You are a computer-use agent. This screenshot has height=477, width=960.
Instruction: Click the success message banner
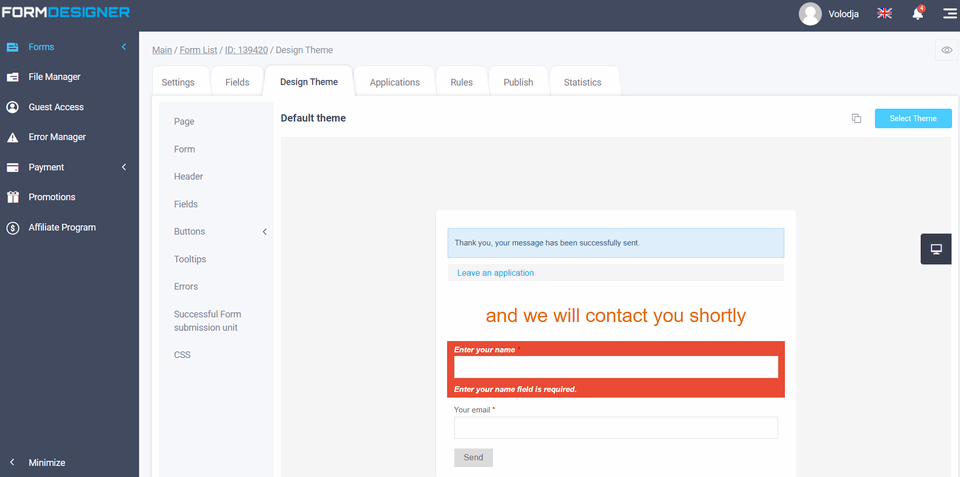tap(616, 243)
